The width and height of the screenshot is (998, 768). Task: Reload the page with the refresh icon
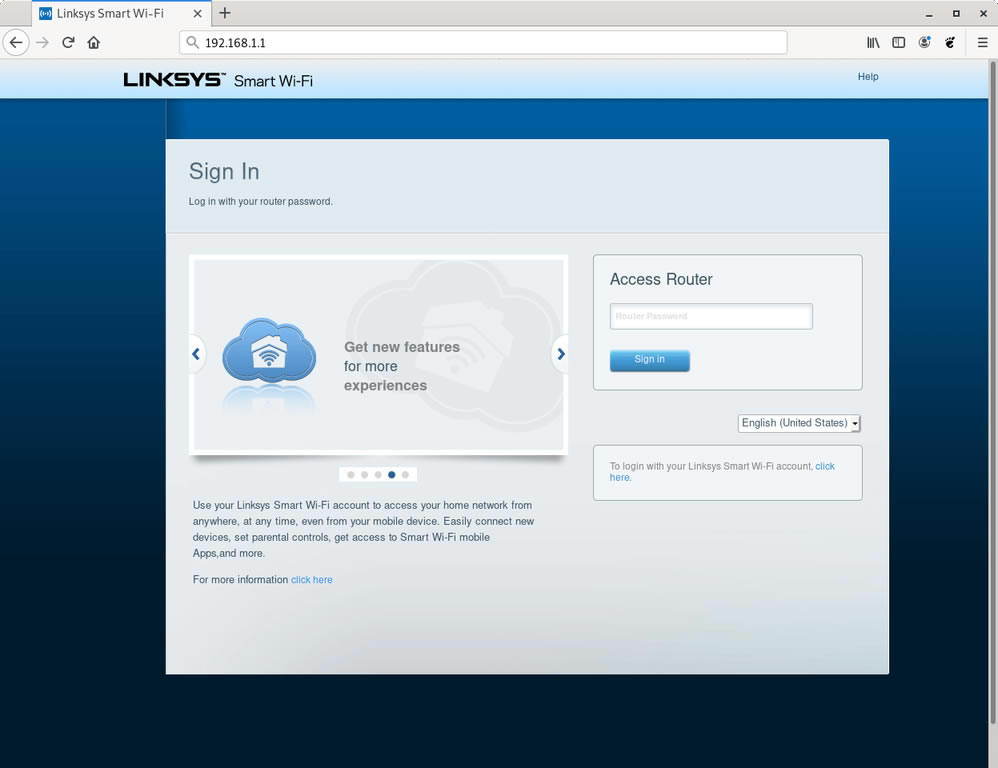[x=67, y=43]
